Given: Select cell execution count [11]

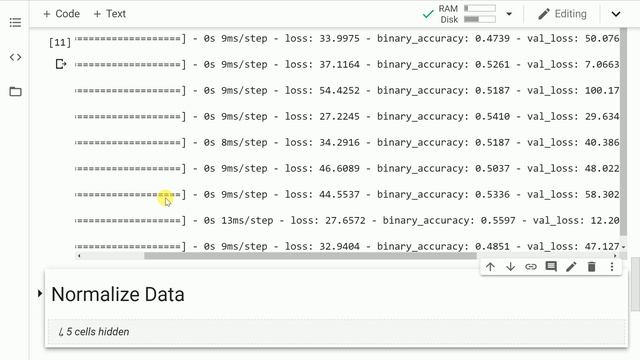Looking at the screenshot, I should point(60,42).
